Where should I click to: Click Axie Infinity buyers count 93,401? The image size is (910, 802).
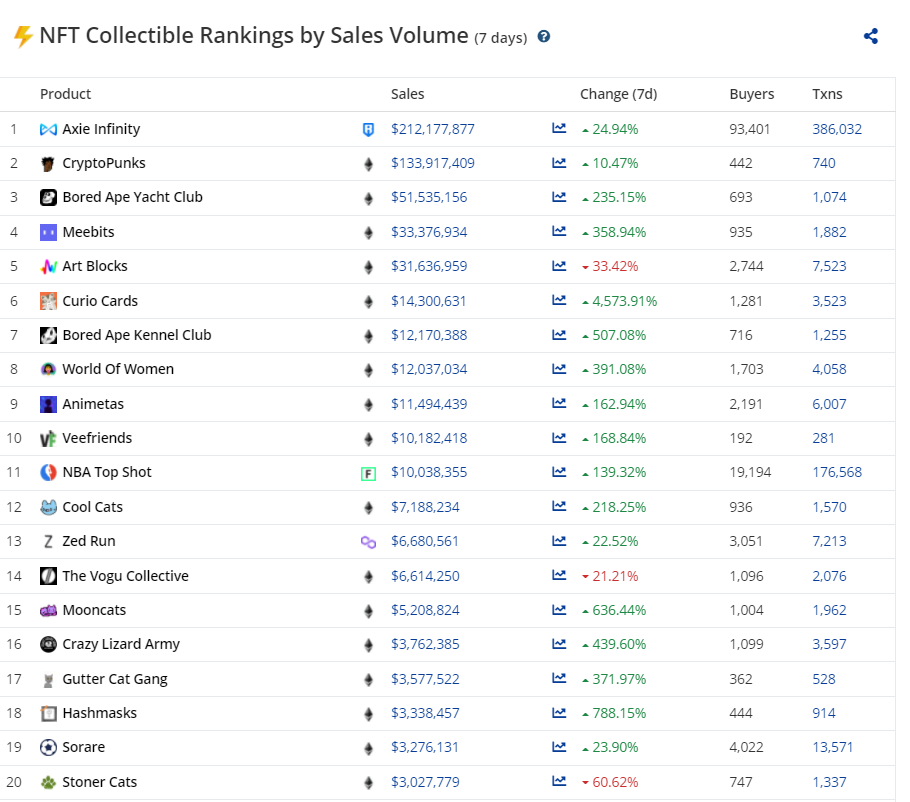[749, 129]
